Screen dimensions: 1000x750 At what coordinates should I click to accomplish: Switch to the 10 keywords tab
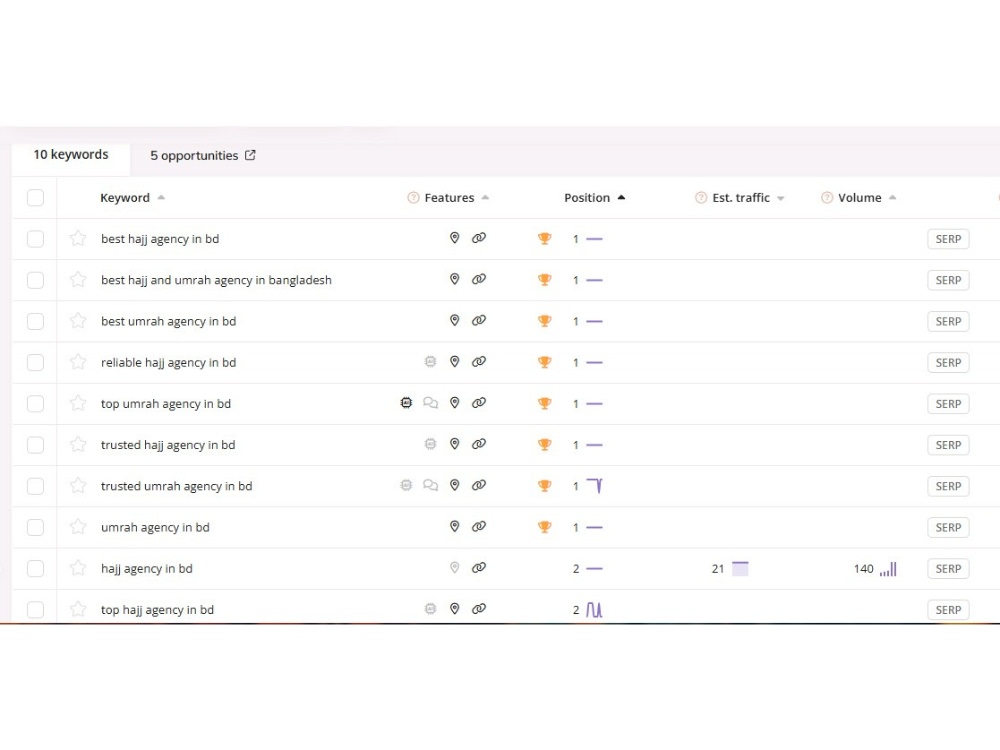pyautogui.click(x=71, y=155)
